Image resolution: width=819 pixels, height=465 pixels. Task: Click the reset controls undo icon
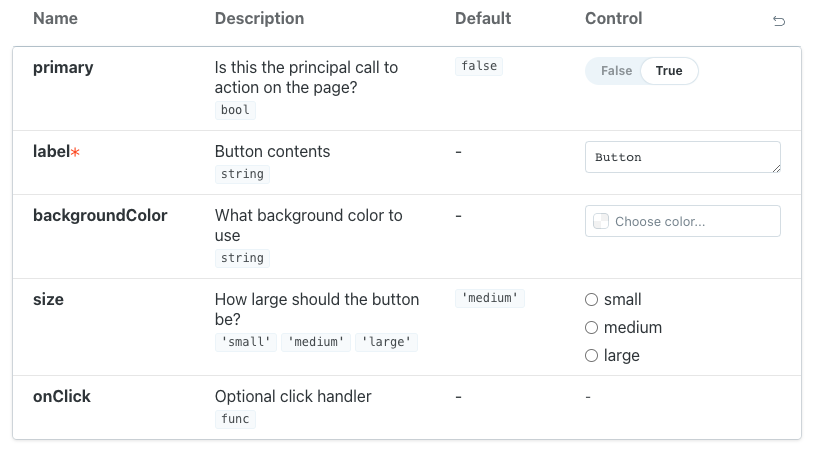(779, 21)
